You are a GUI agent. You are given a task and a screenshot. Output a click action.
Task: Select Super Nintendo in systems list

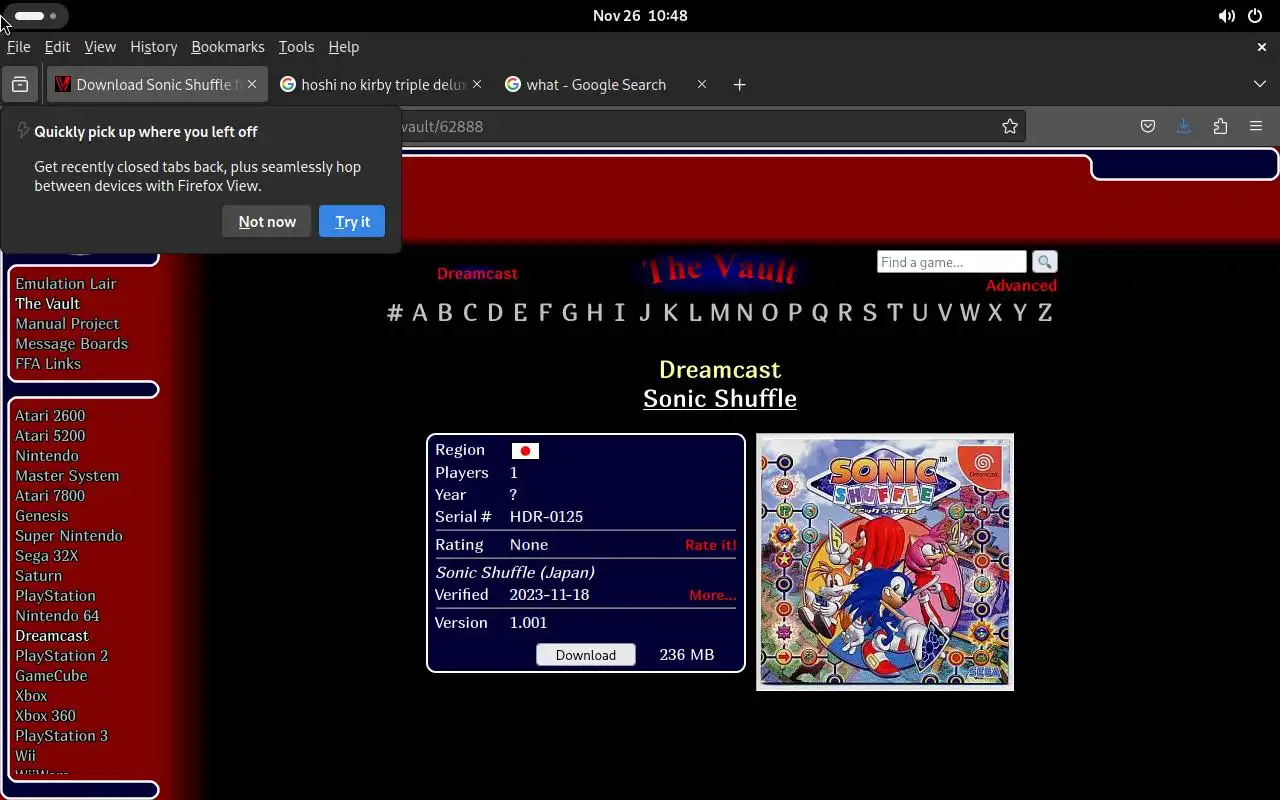click(69, 536)
